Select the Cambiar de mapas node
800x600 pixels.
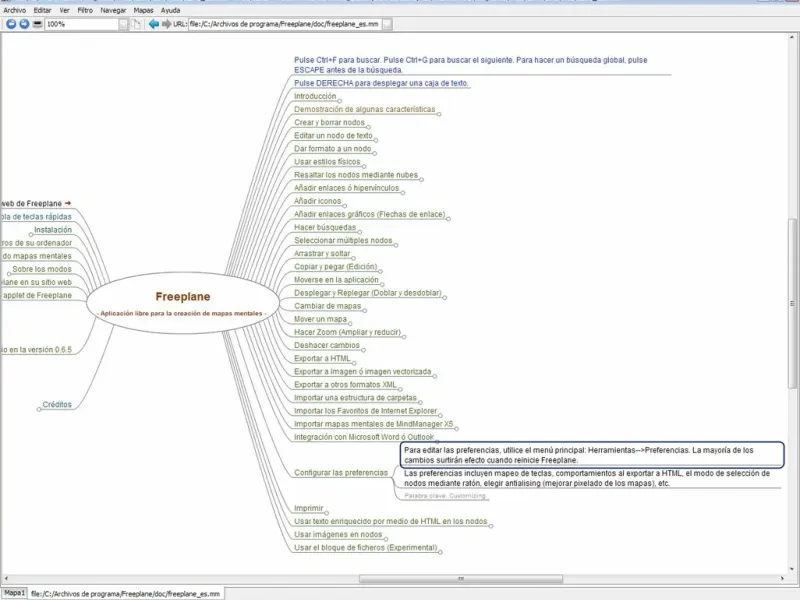[328, 306]
